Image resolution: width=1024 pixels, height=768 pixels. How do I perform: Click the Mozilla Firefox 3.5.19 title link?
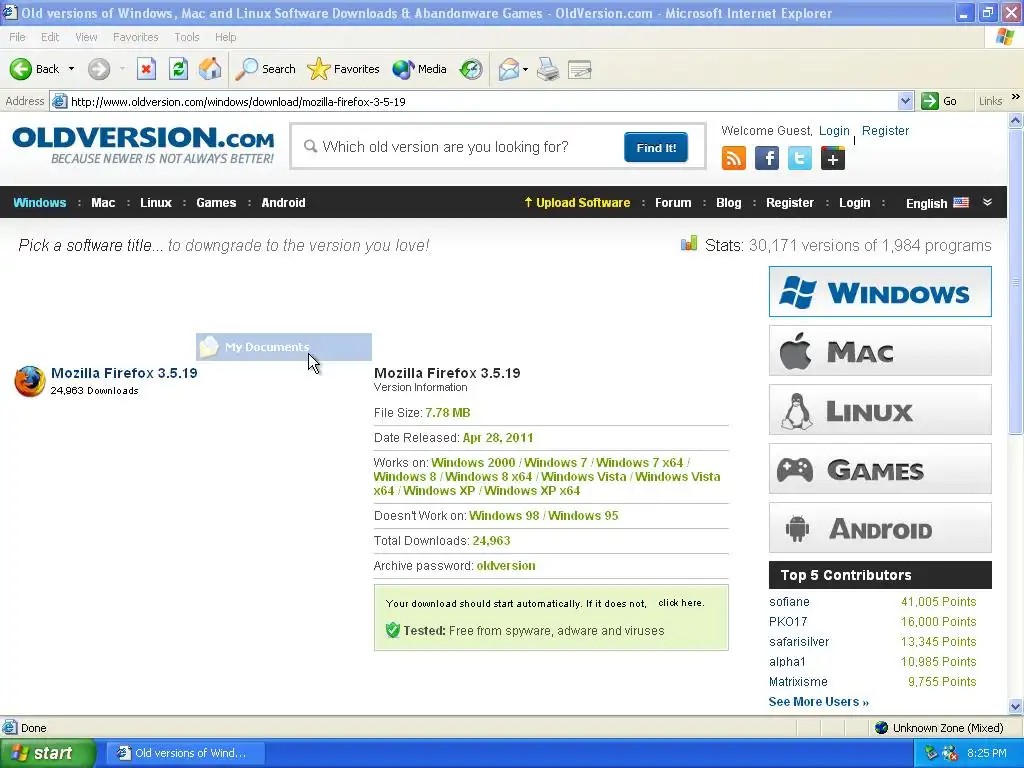coord(124,373)
